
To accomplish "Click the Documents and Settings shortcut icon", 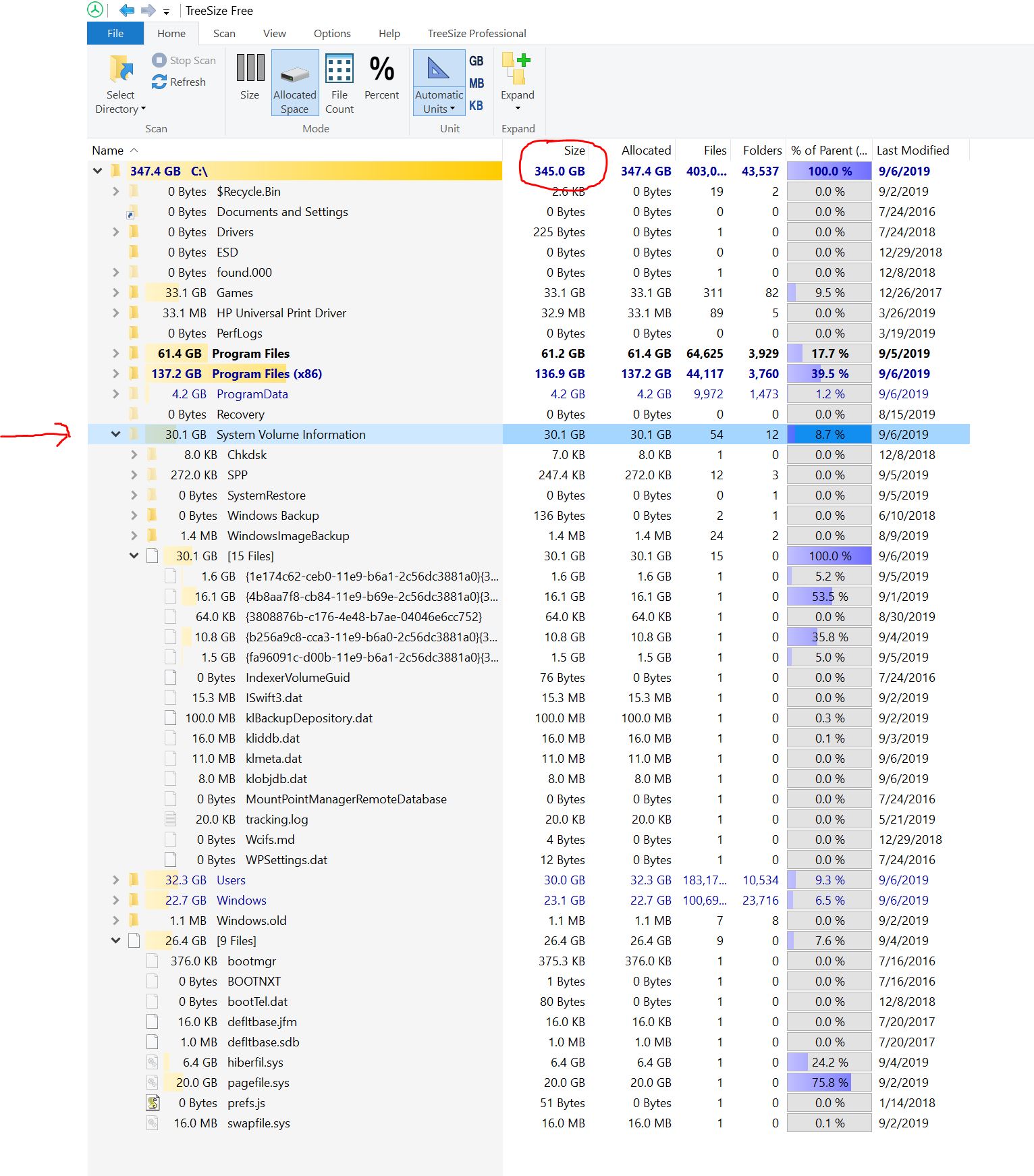I will point(132,212).
